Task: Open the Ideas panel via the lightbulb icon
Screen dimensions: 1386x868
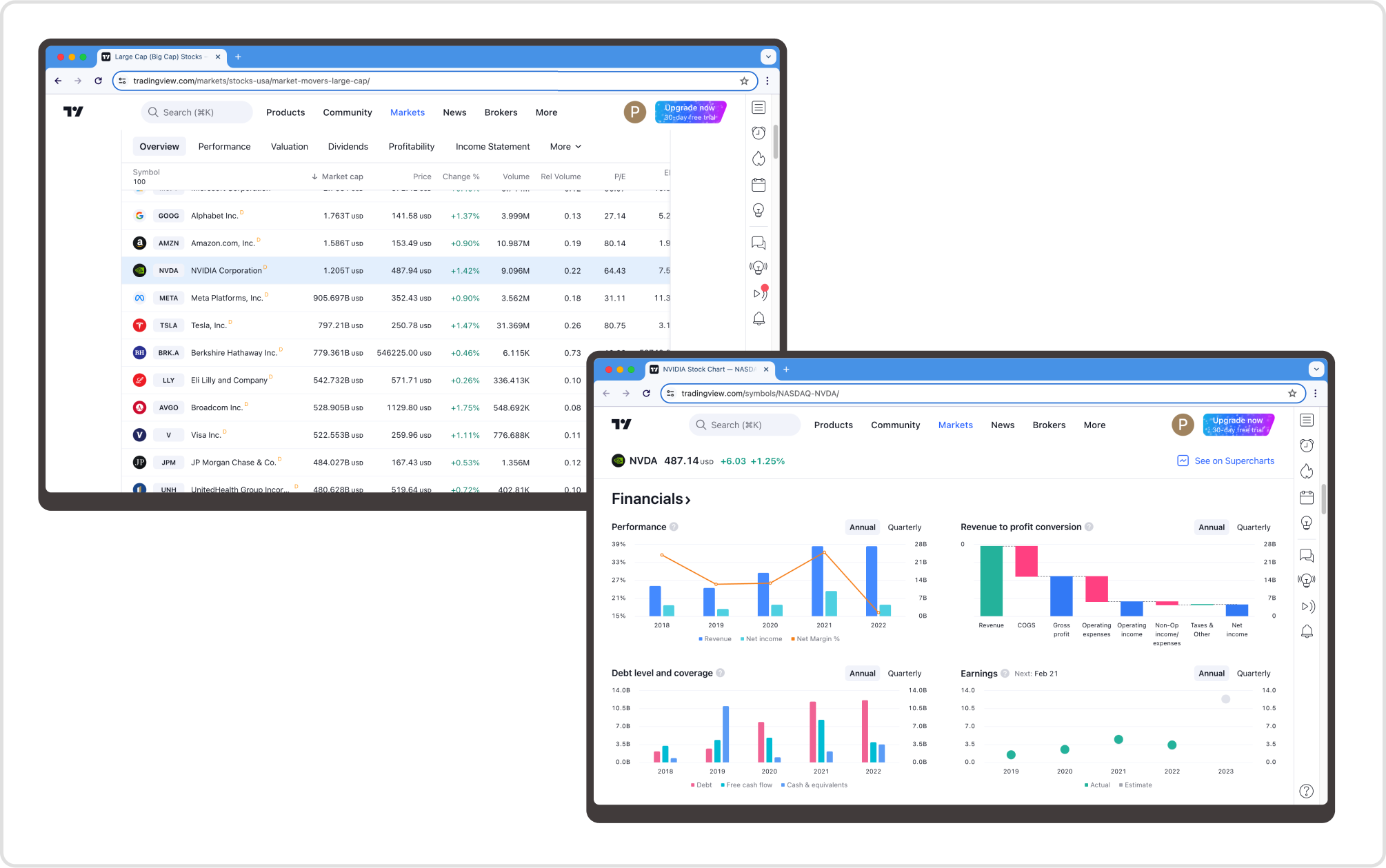Action: (1306, 523)
